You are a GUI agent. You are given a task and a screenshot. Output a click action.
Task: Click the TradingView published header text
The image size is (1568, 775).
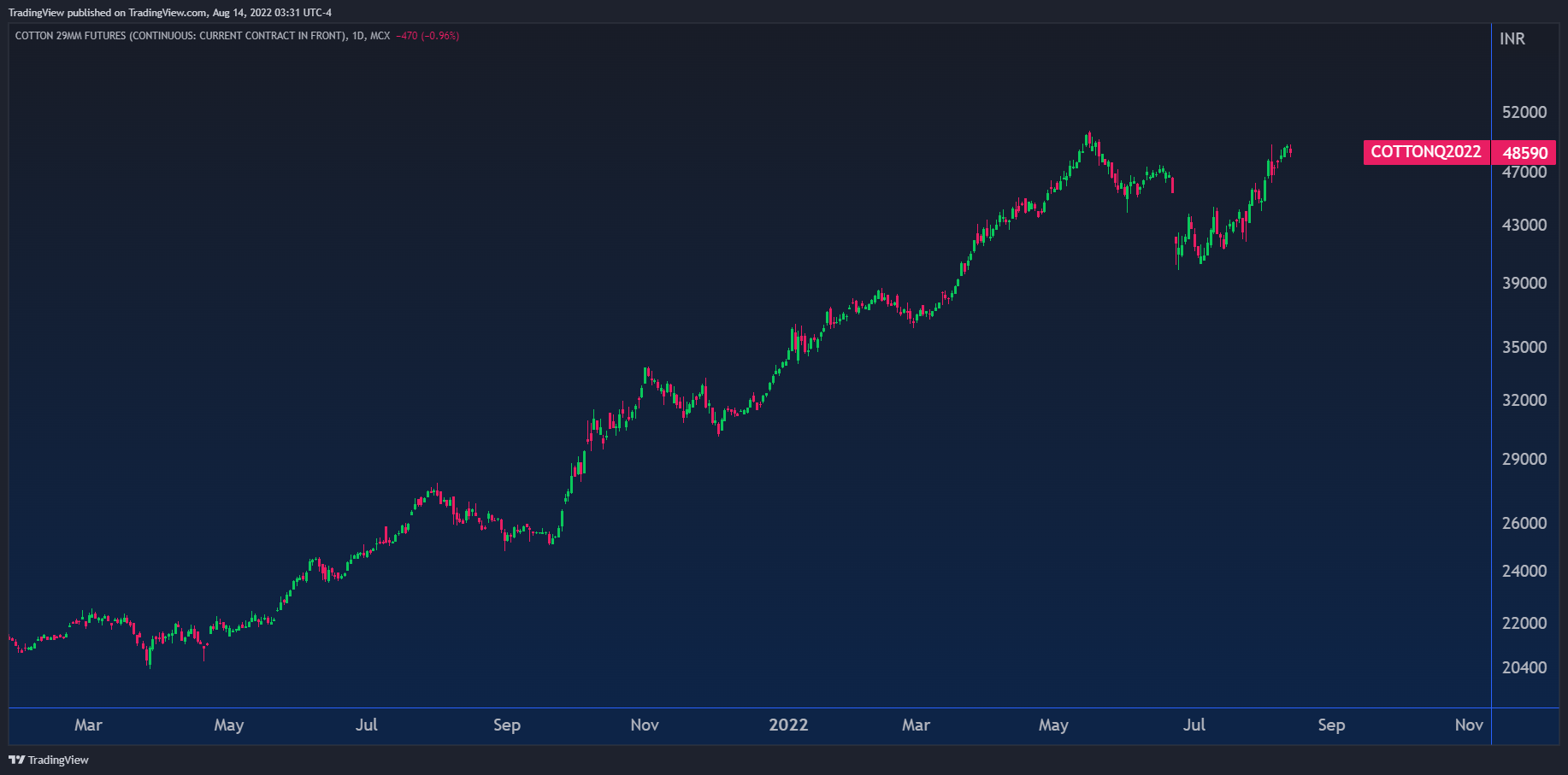170,12
